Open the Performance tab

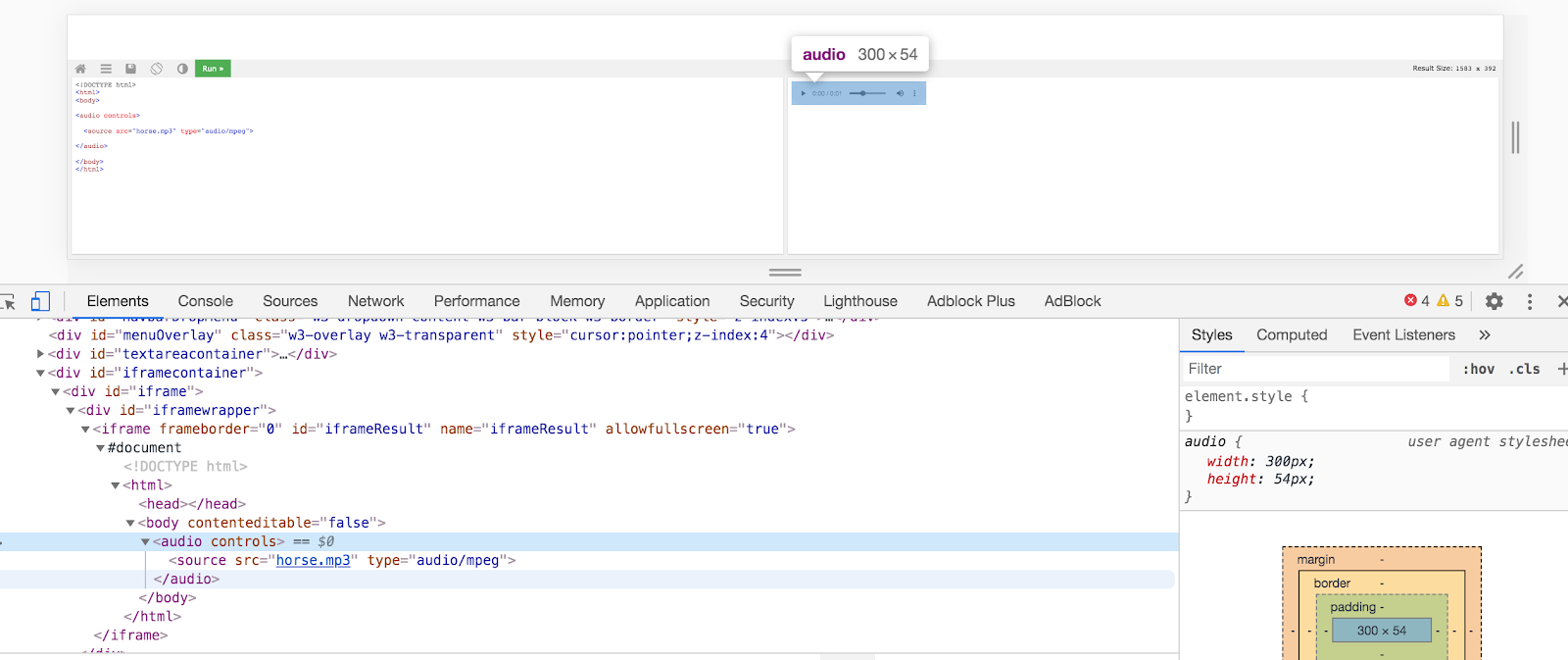477,301
